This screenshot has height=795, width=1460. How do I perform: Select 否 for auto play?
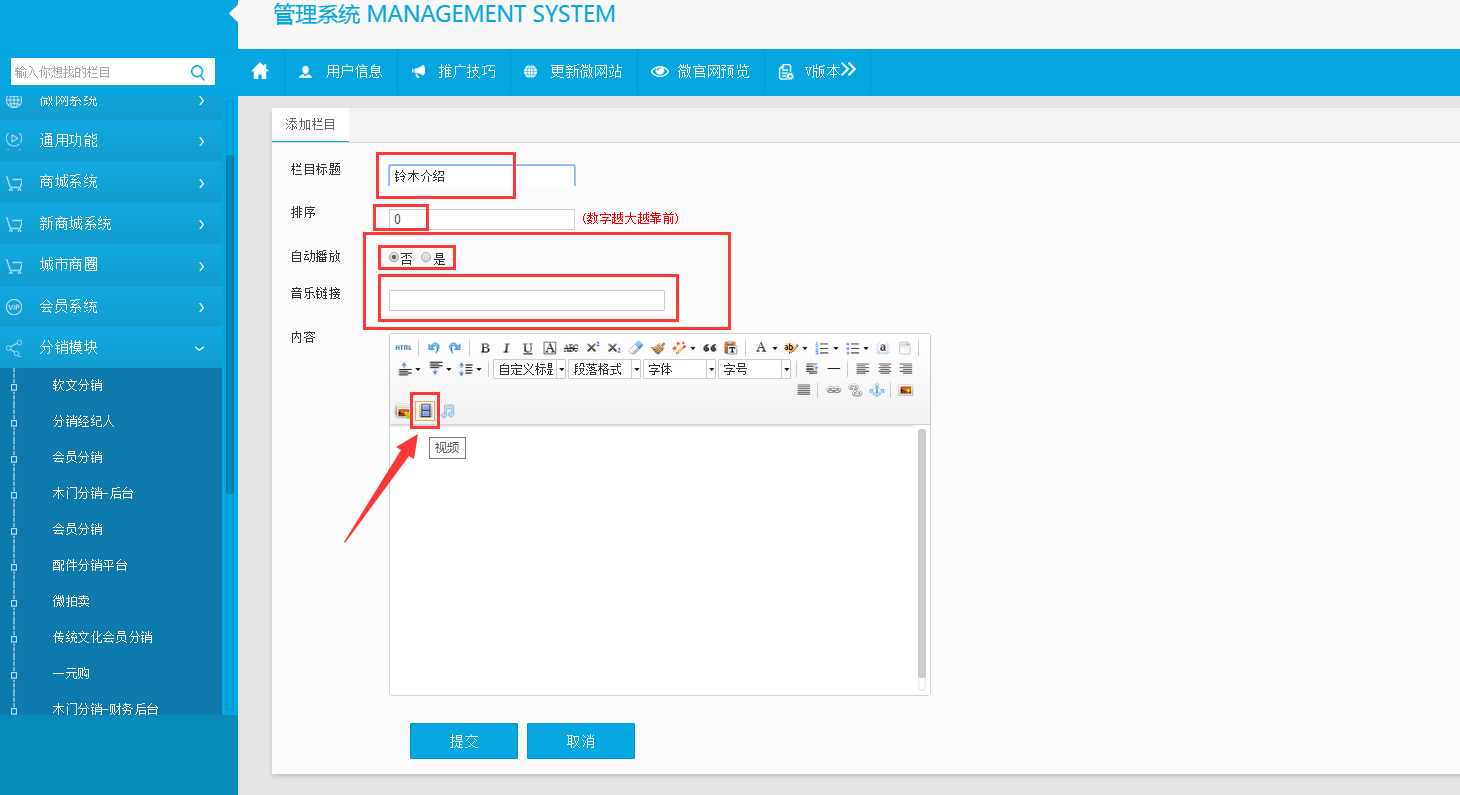pyautogui.click(x=394, y=257)
